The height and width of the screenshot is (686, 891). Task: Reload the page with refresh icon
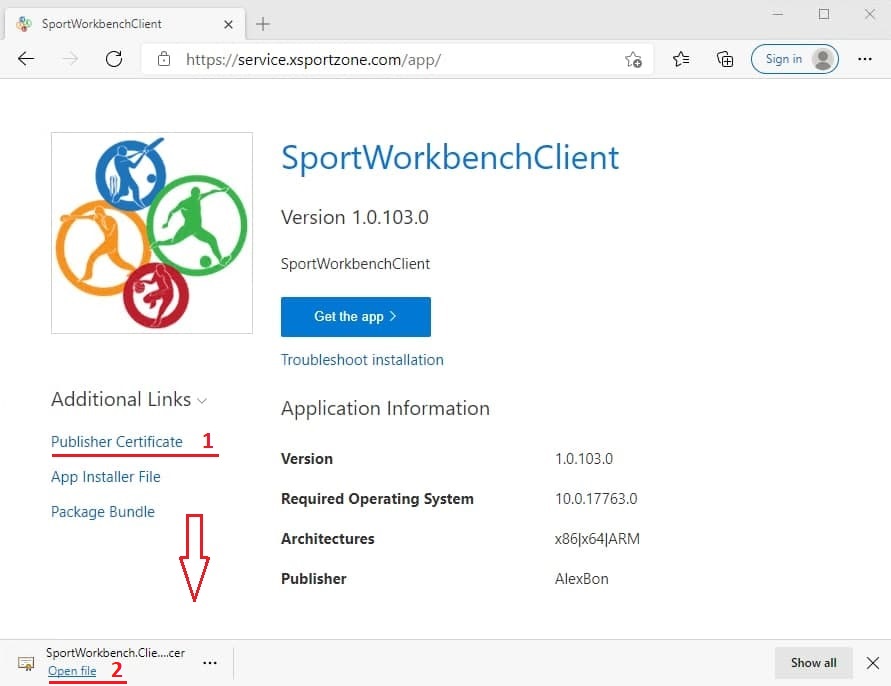114,59
